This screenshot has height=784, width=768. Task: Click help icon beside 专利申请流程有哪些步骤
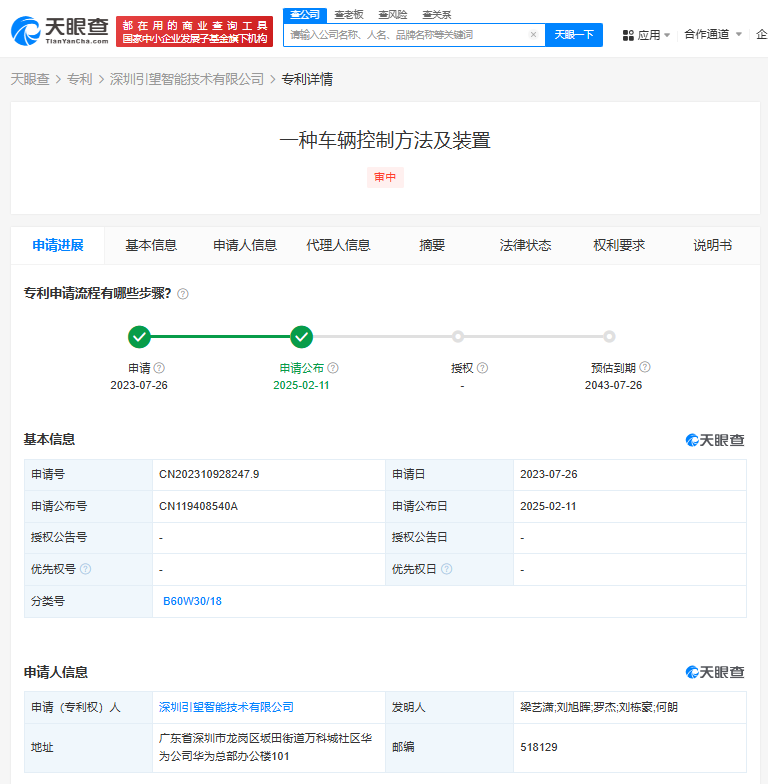coord(183,294)
